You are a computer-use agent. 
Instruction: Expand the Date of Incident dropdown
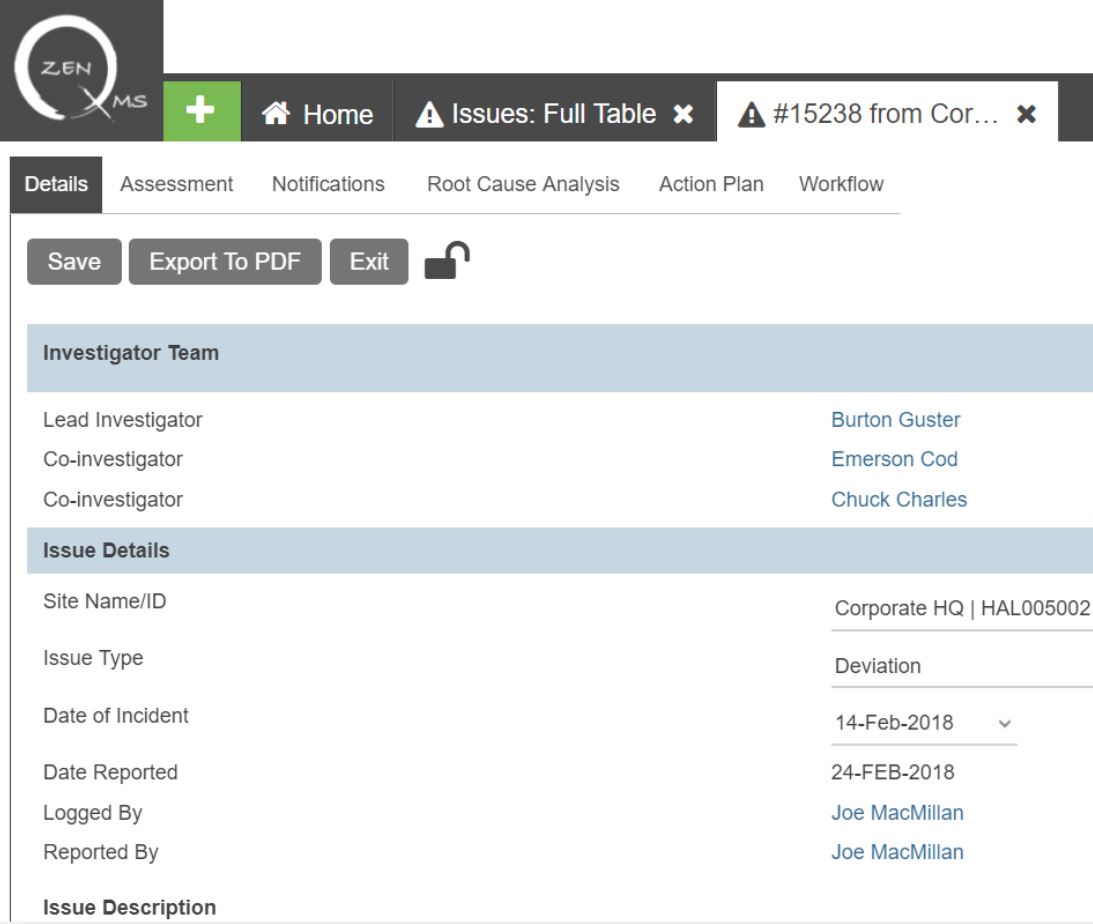tap(1005, 723)
